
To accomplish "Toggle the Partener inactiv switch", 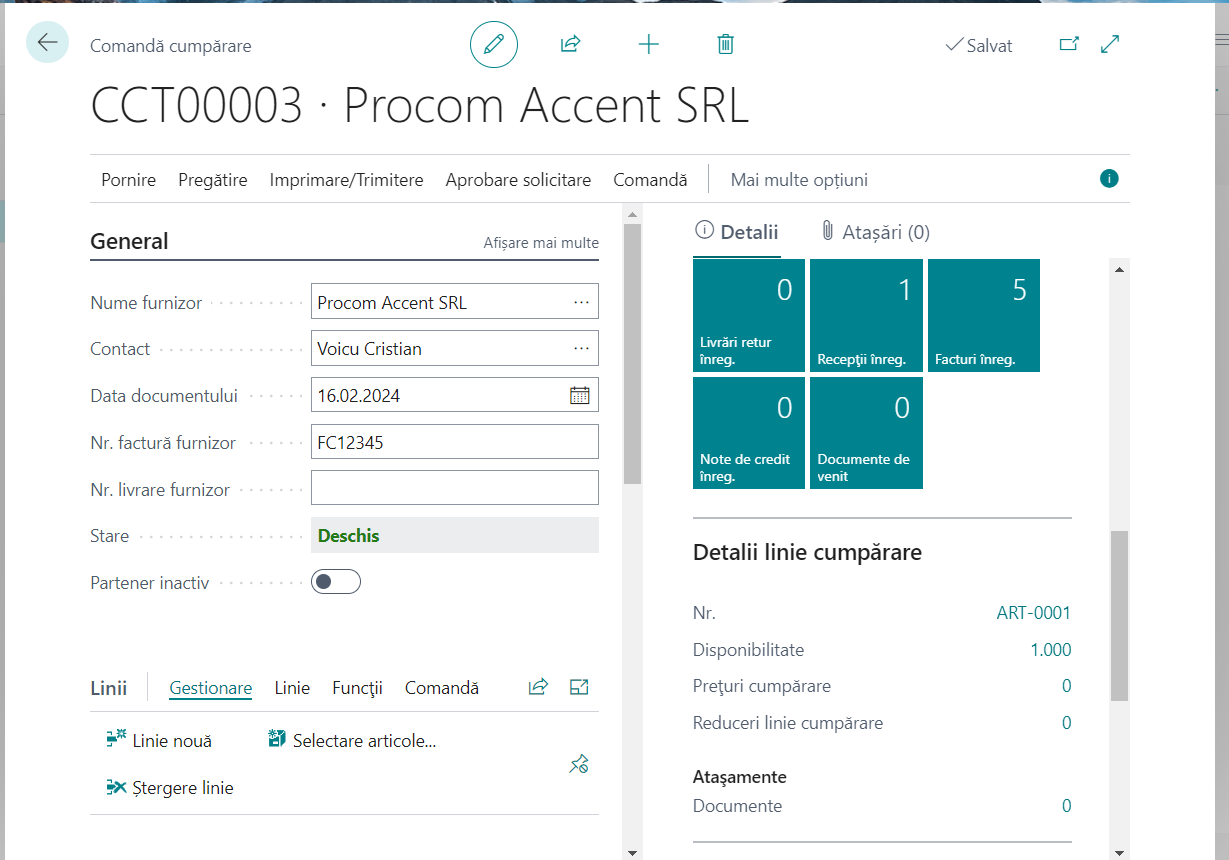I will (x=335, y=582).
